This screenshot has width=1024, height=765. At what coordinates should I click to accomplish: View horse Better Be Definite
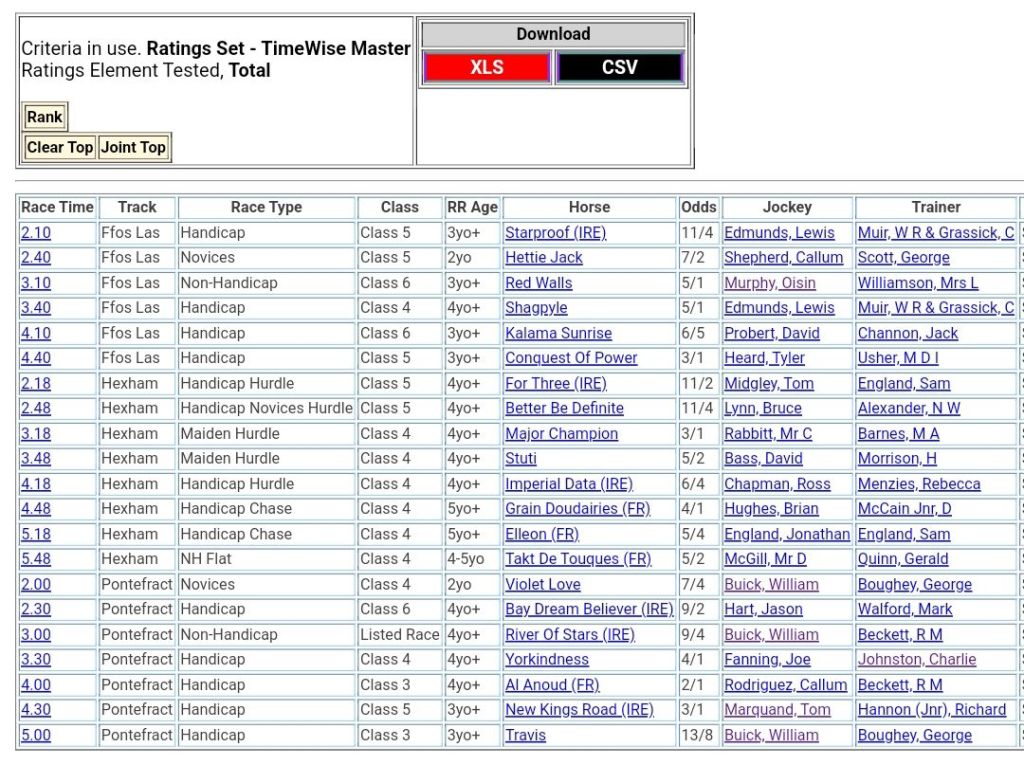pos(564,408)
